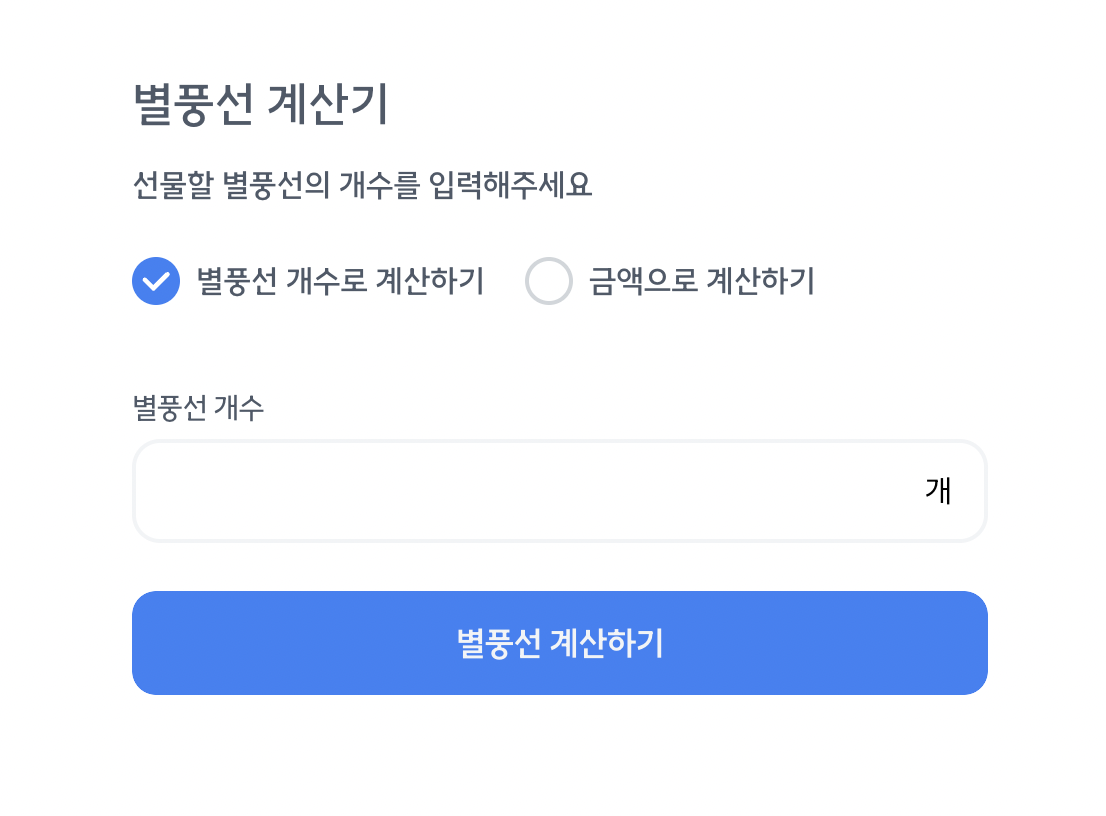Keep balloon count mode checked
The height and width of the screenshot is (816, 1106).
coord(156,281)
